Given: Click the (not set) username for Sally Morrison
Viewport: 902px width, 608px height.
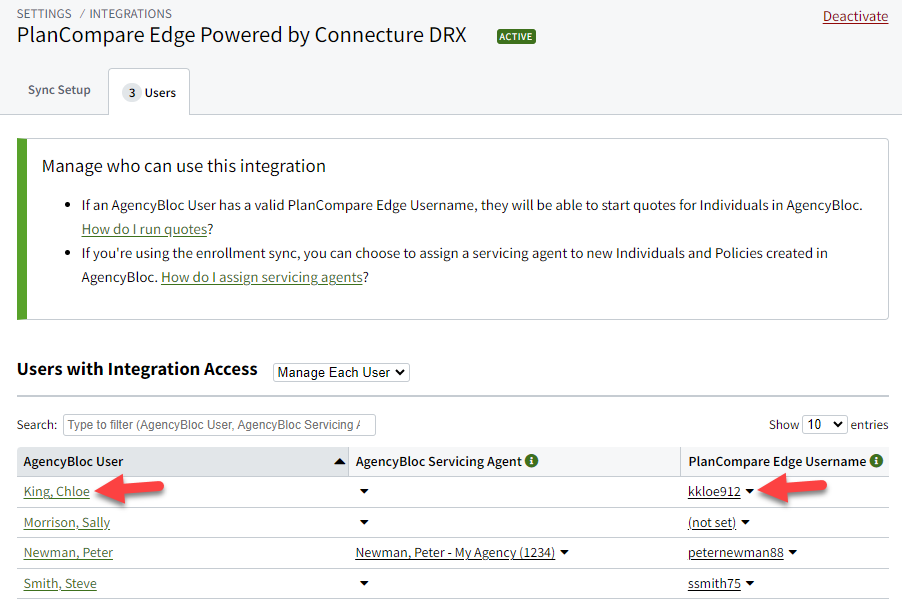Looking at the screenshot, I should tap(712, 522).
